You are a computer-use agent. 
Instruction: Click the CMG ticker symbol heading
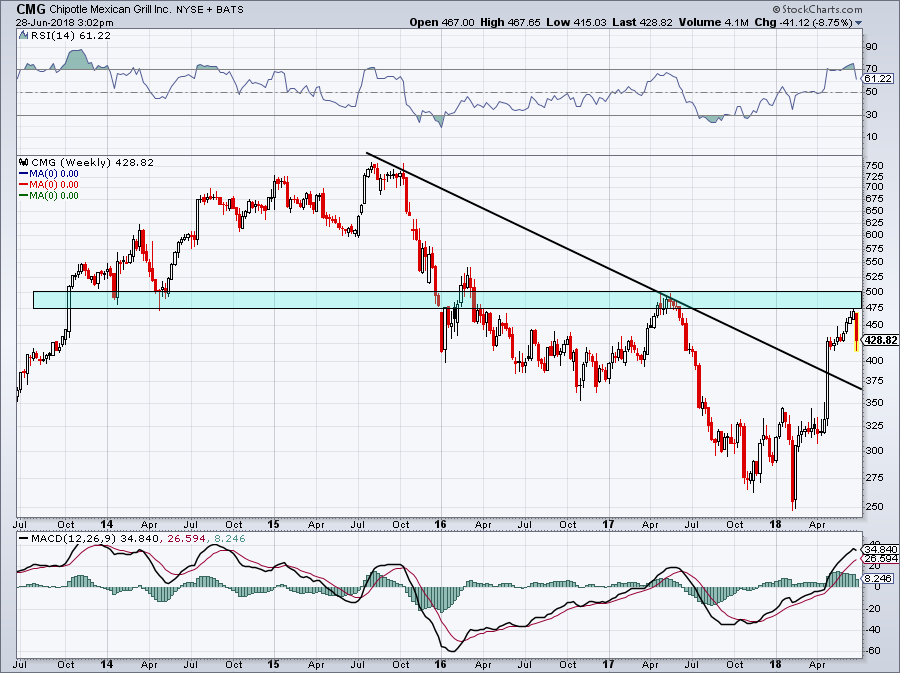click(x=30, y=9)
